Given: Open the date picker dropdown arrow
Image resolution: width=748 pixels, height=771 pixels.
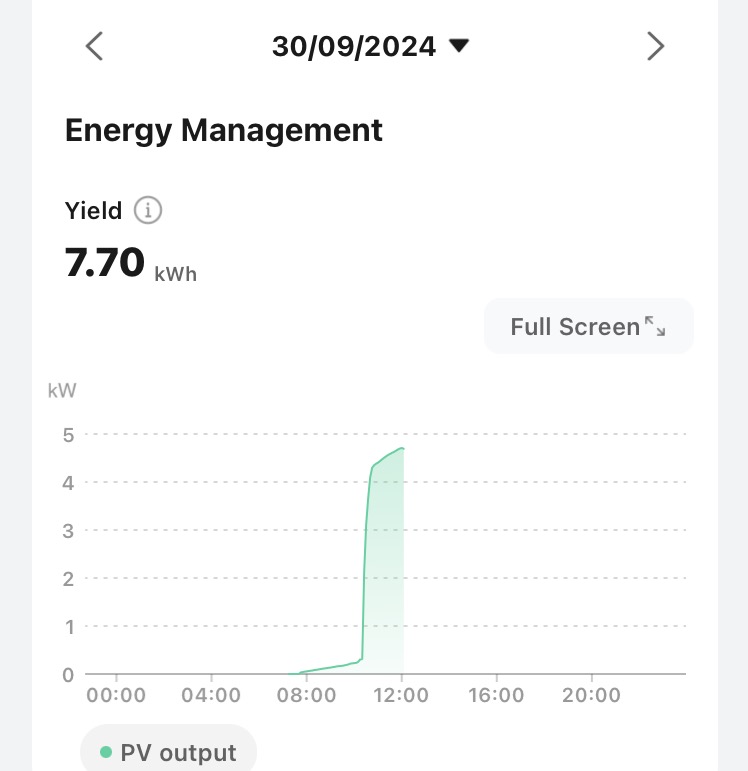Looking at the screenshot, I should click(x=459, y=46).
